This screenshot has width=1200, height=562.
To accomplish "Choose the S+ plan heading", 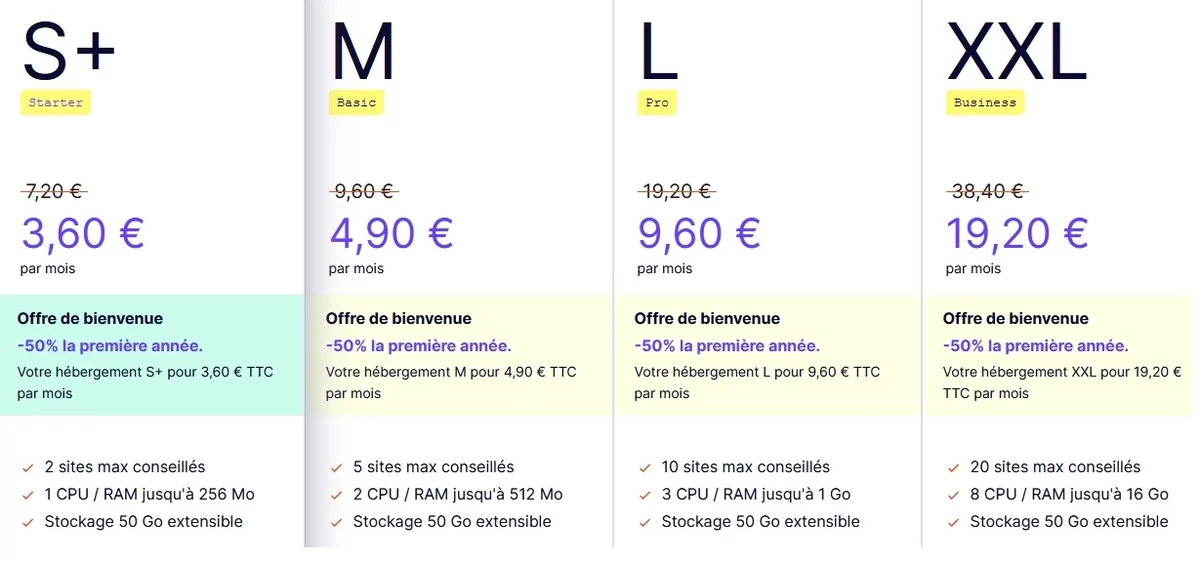I will (x=69, y=52).
